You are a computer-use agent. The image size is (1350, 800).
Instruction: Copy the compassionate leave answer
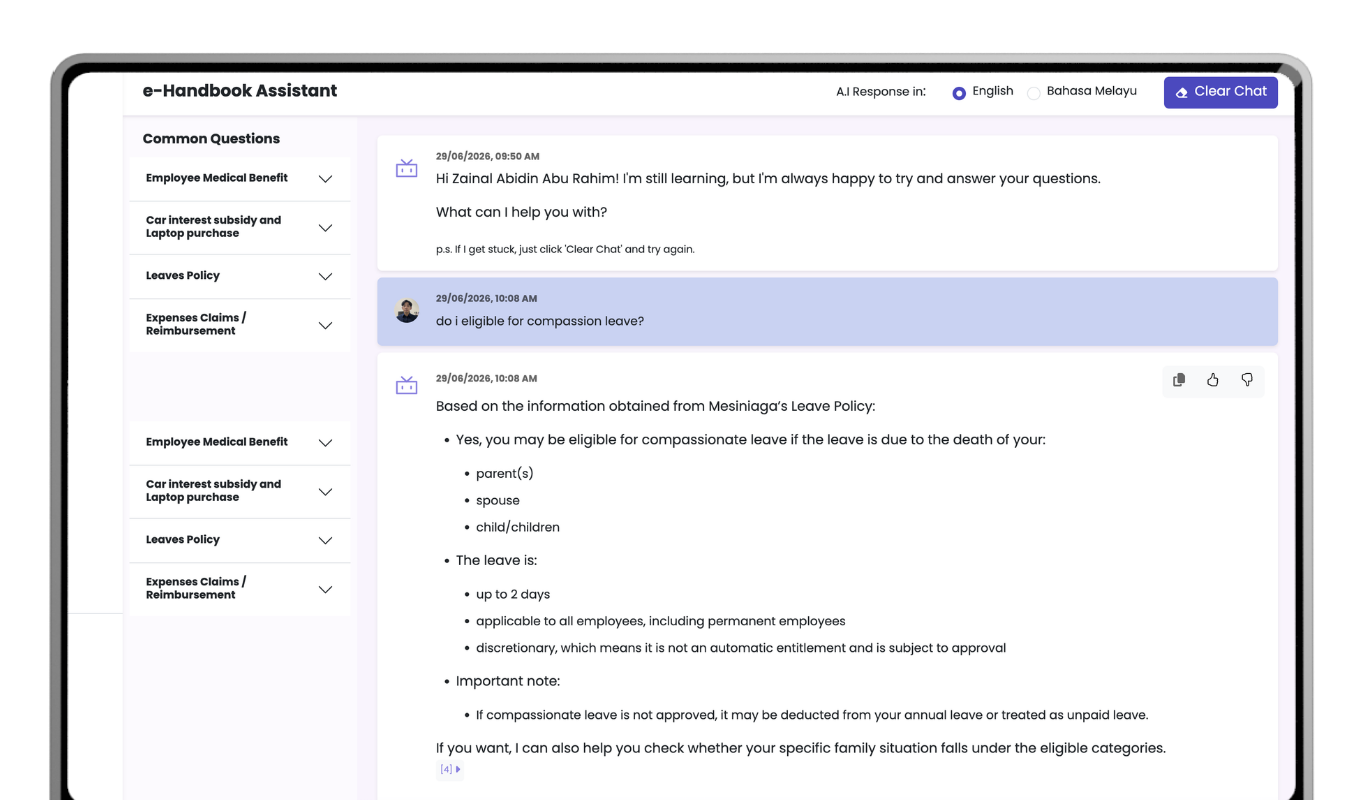(x=1179, y=380)
